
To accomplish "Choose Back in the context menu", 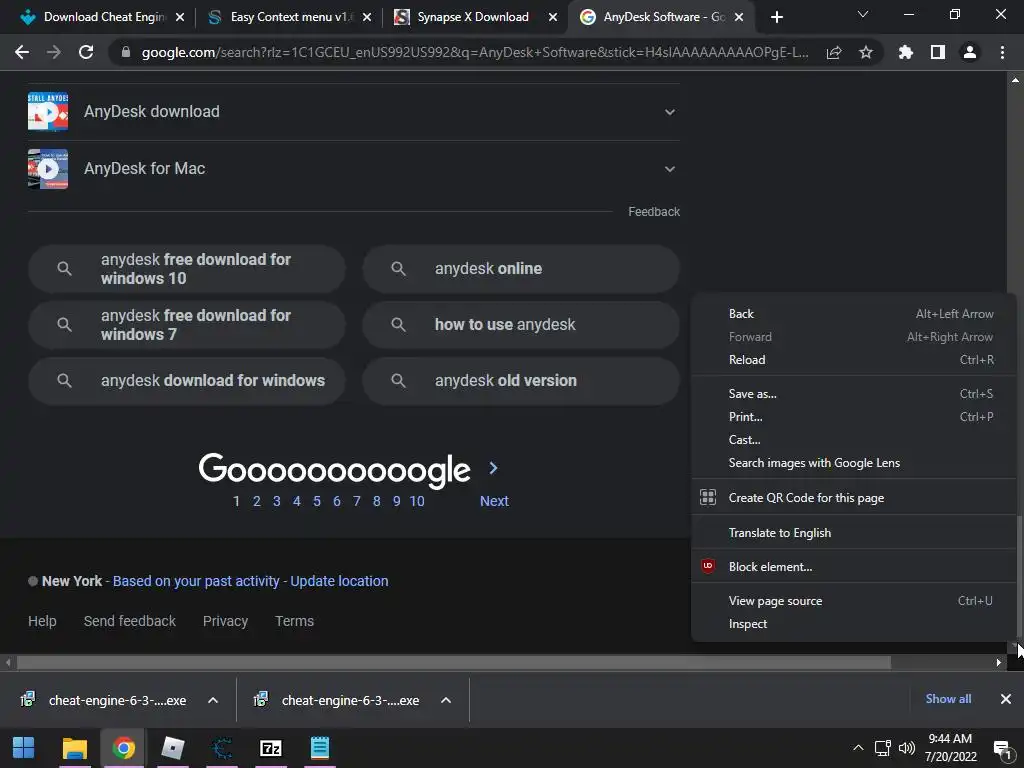I will coord(854,314).
